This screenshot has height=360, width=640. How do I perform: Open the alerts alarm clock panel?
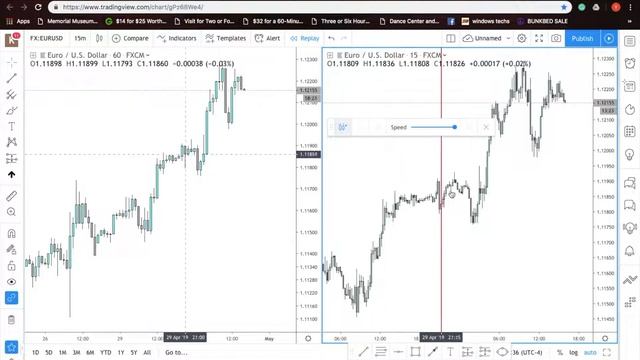click(630, 63)
